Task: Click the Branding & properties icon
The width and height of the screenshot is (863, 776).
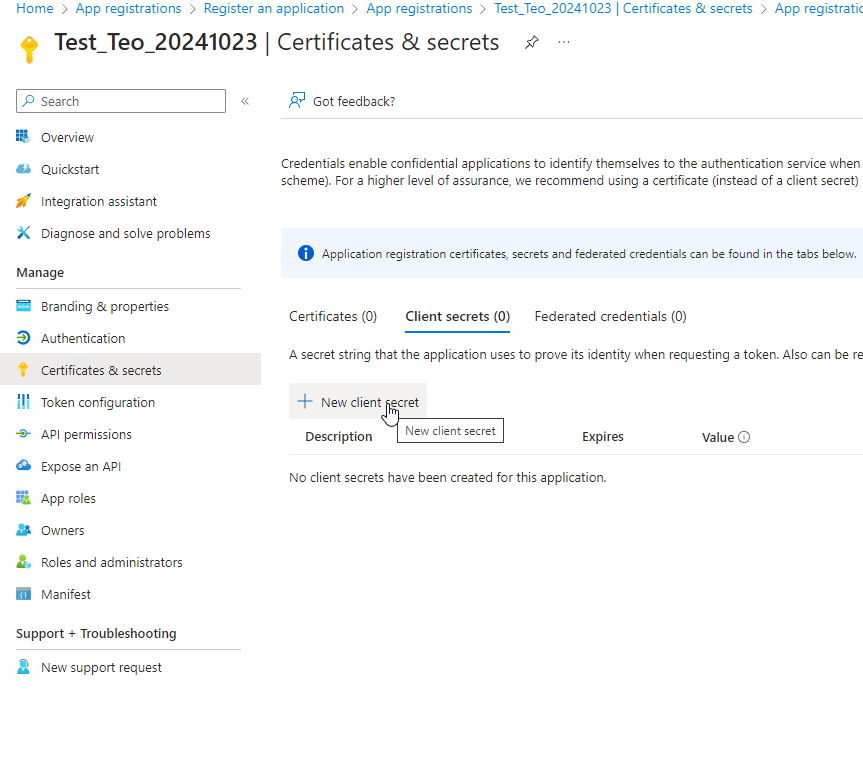Action: 23,306
